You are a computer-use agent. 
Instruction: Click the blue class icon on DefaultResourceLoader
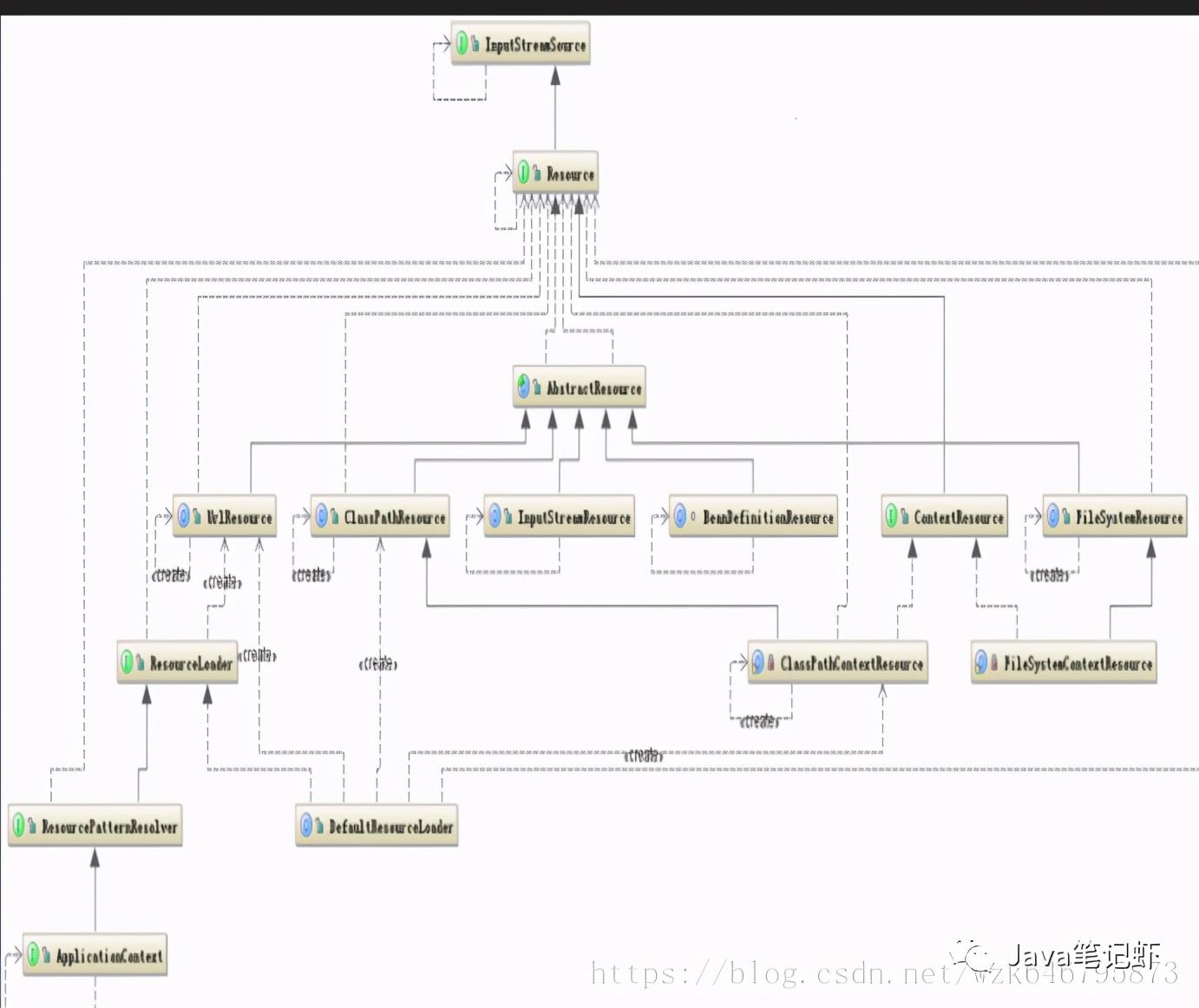point(306,826)
